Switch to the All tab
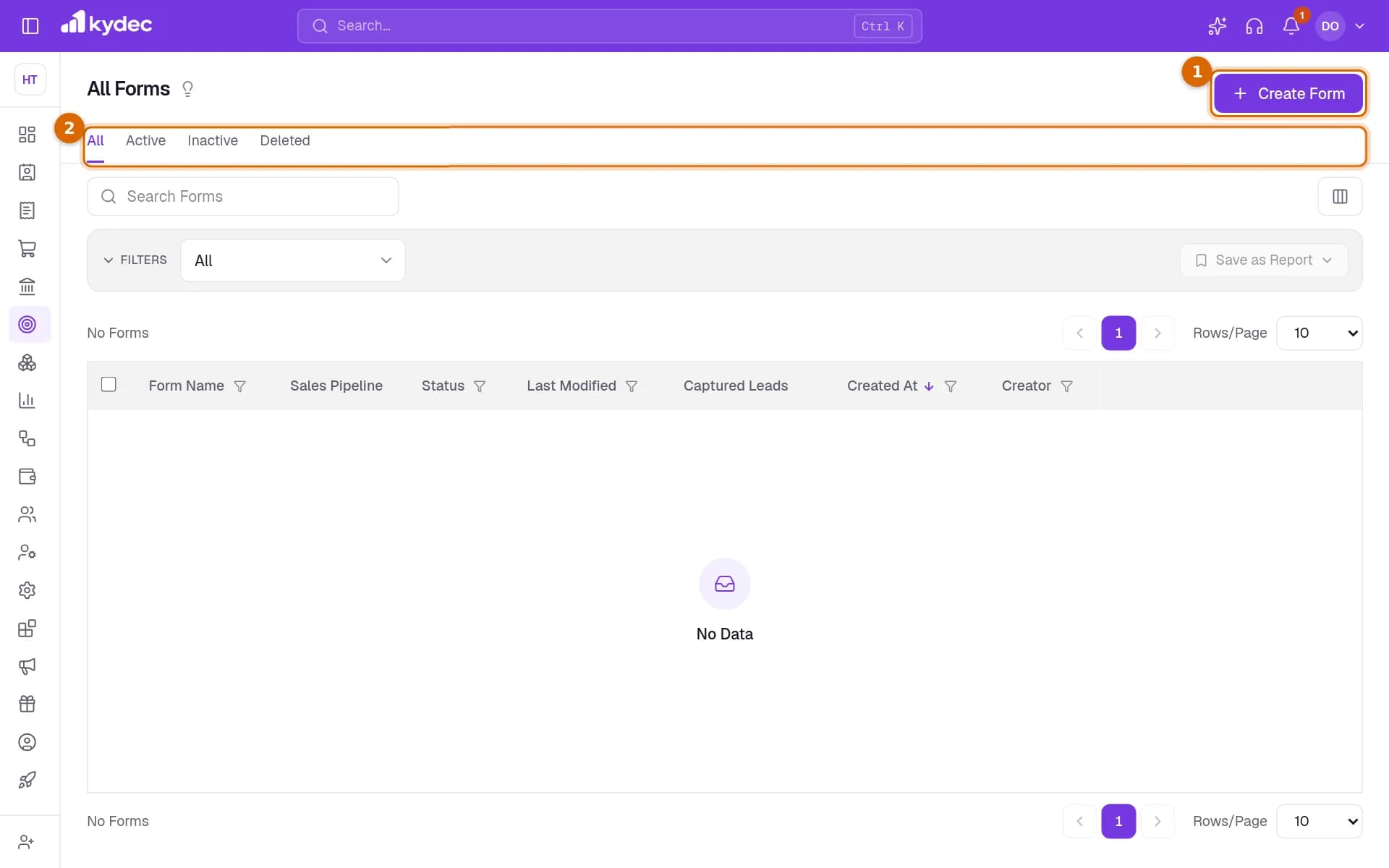1389x868 pixels. click(x=95, y=141)
